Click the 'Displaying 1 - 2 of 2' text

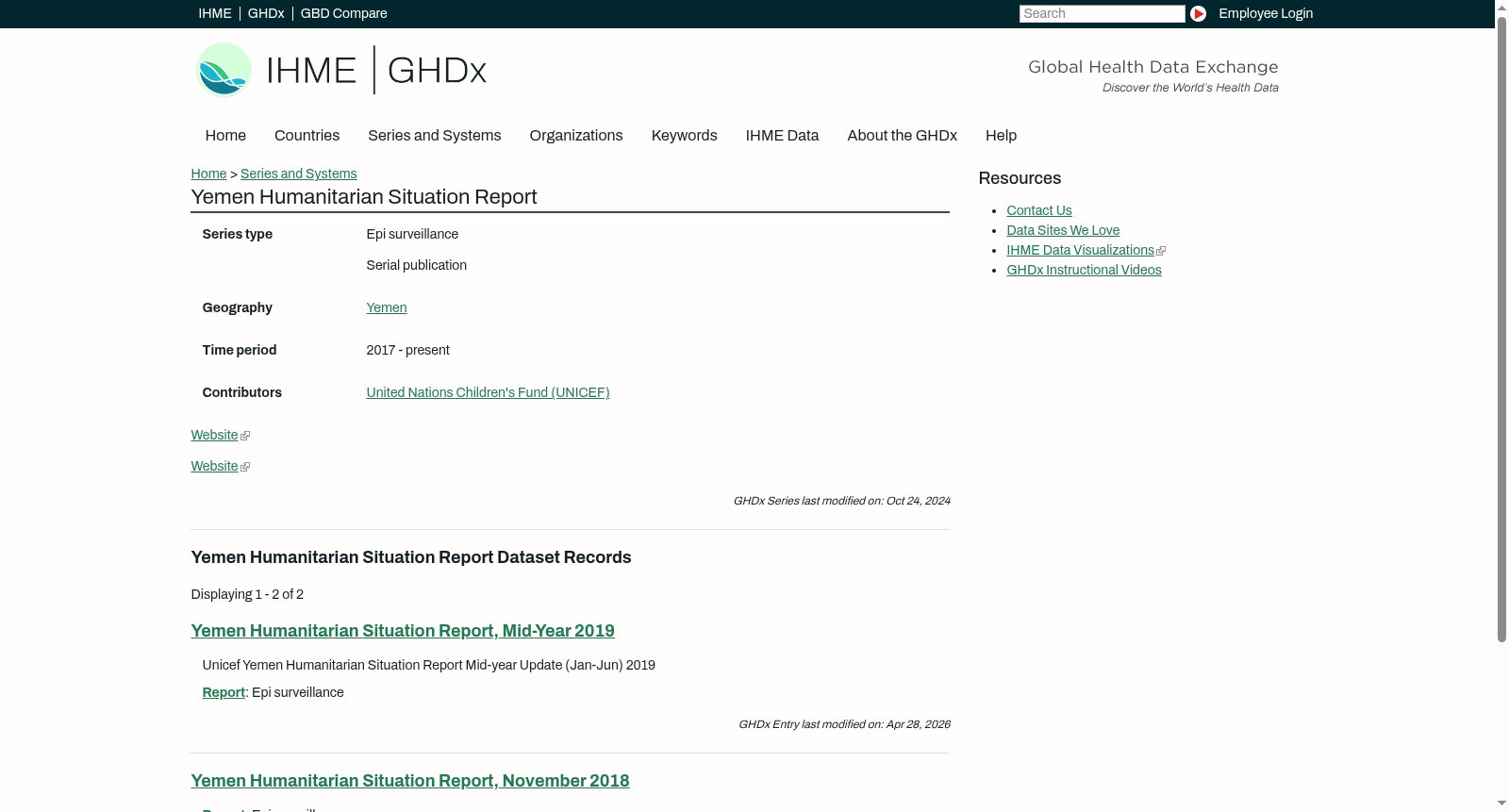(x=247, y=594)
